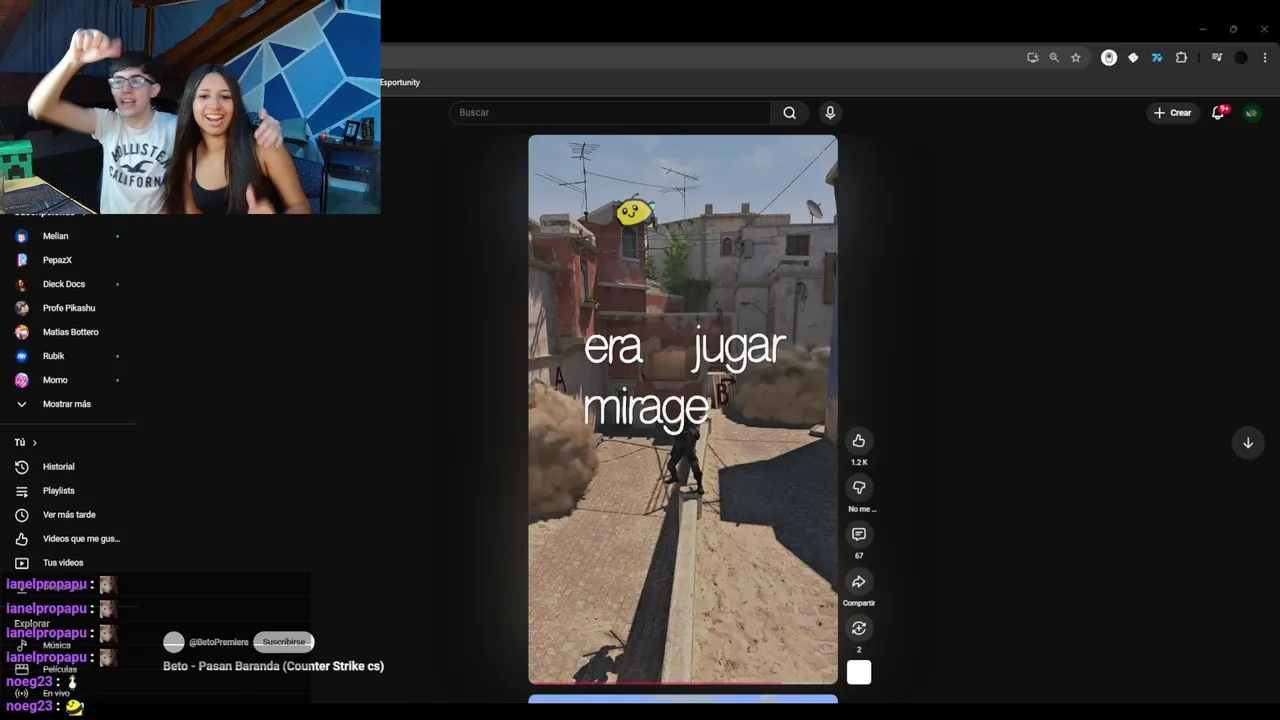Screen dimensions: 1280x720
Task: Click the Chrome install app icon
Action: pos(1032,58)
